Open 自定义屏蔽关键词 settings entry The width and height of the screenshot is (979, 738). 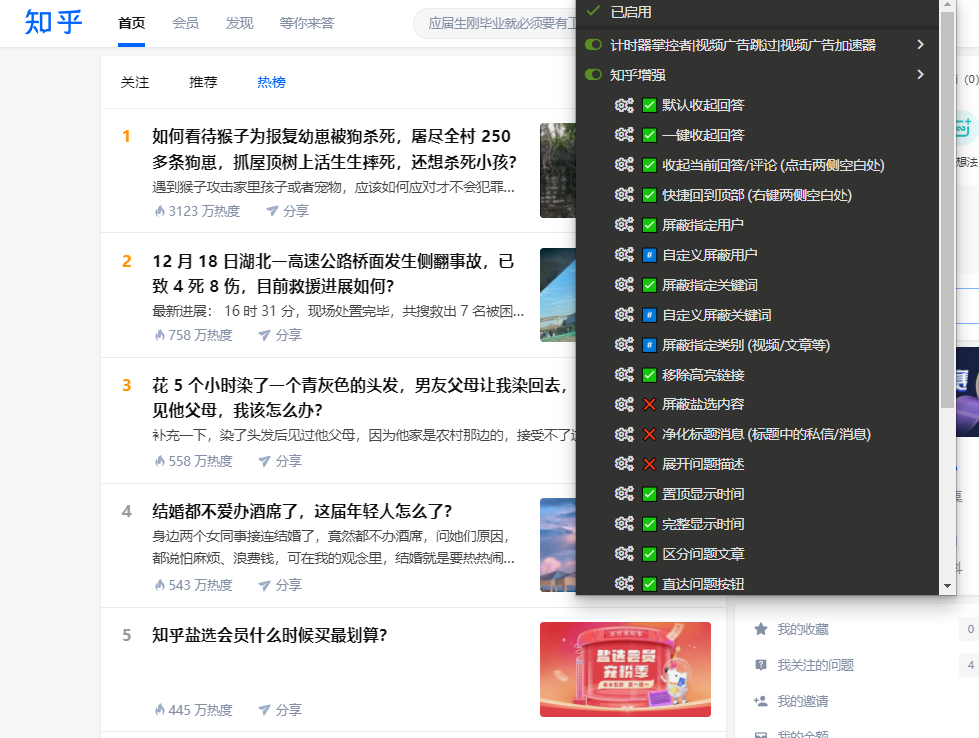pos(716,315)
